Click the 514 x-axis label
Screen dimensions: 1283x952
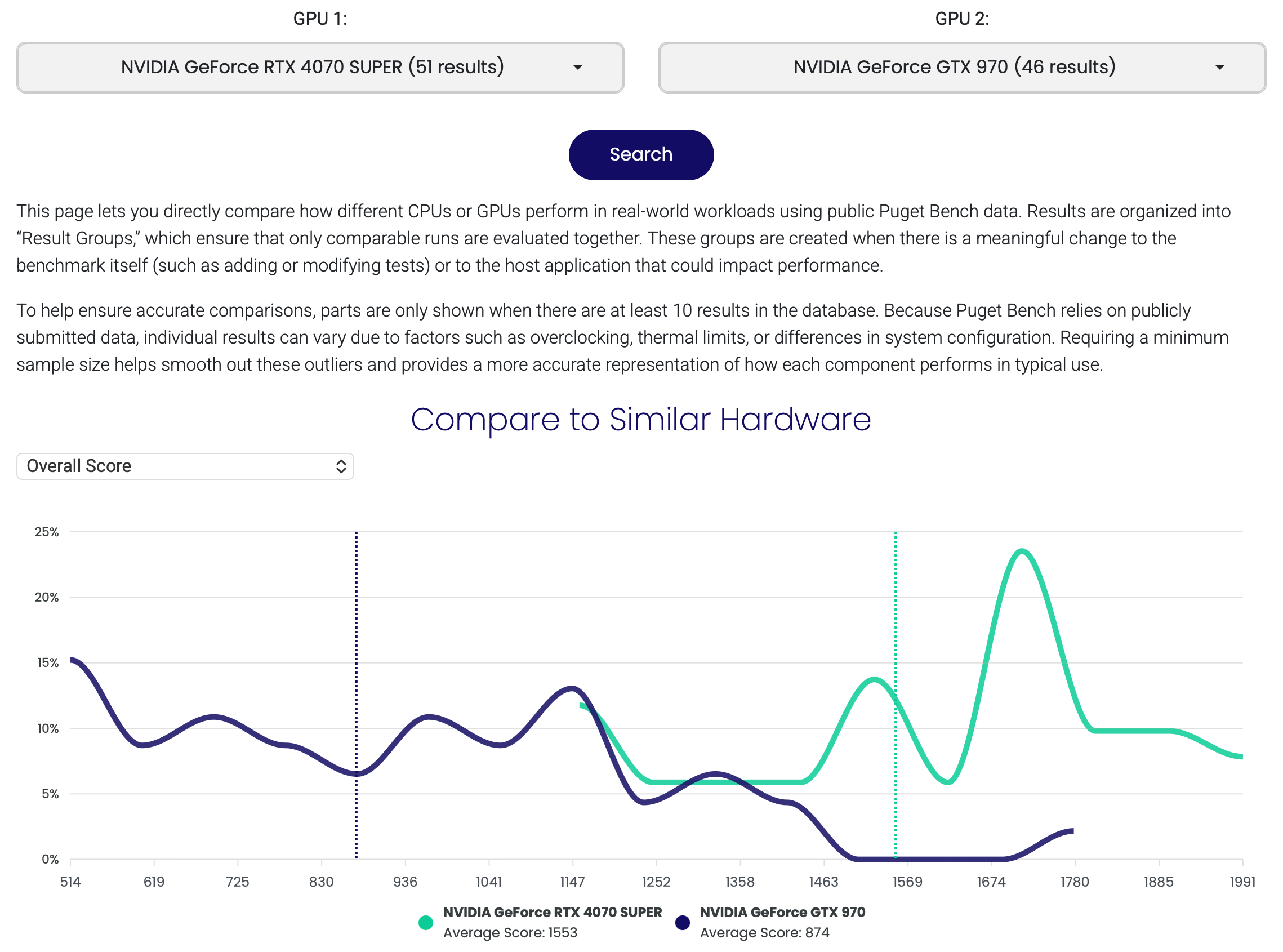click(x=70, y=882)
